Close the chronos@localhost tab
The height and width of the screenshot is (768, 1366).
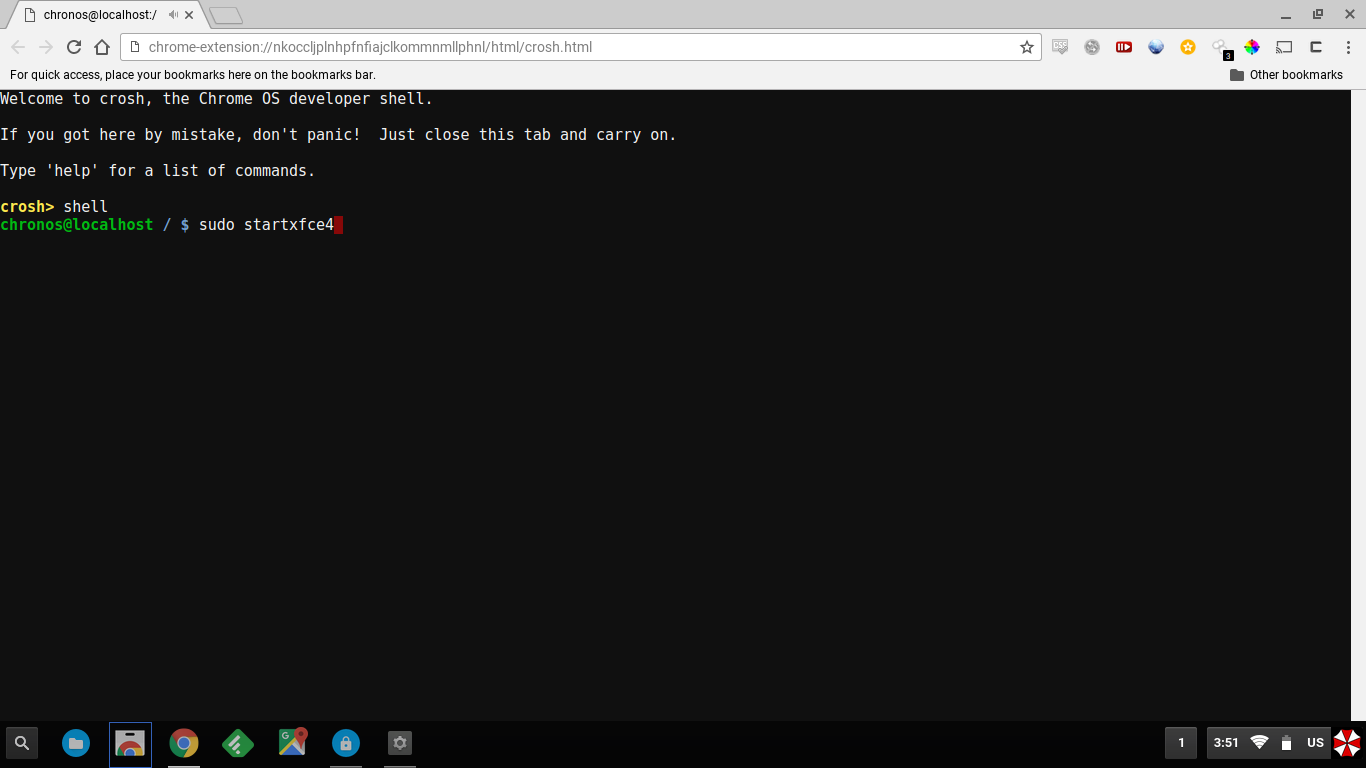189,15
